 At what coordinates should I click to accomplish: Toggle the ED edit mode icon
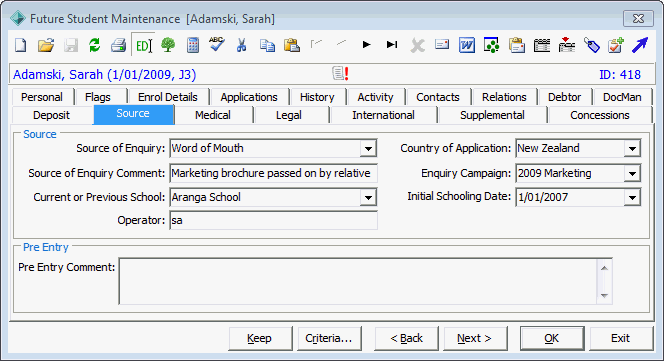pos(143,45)
